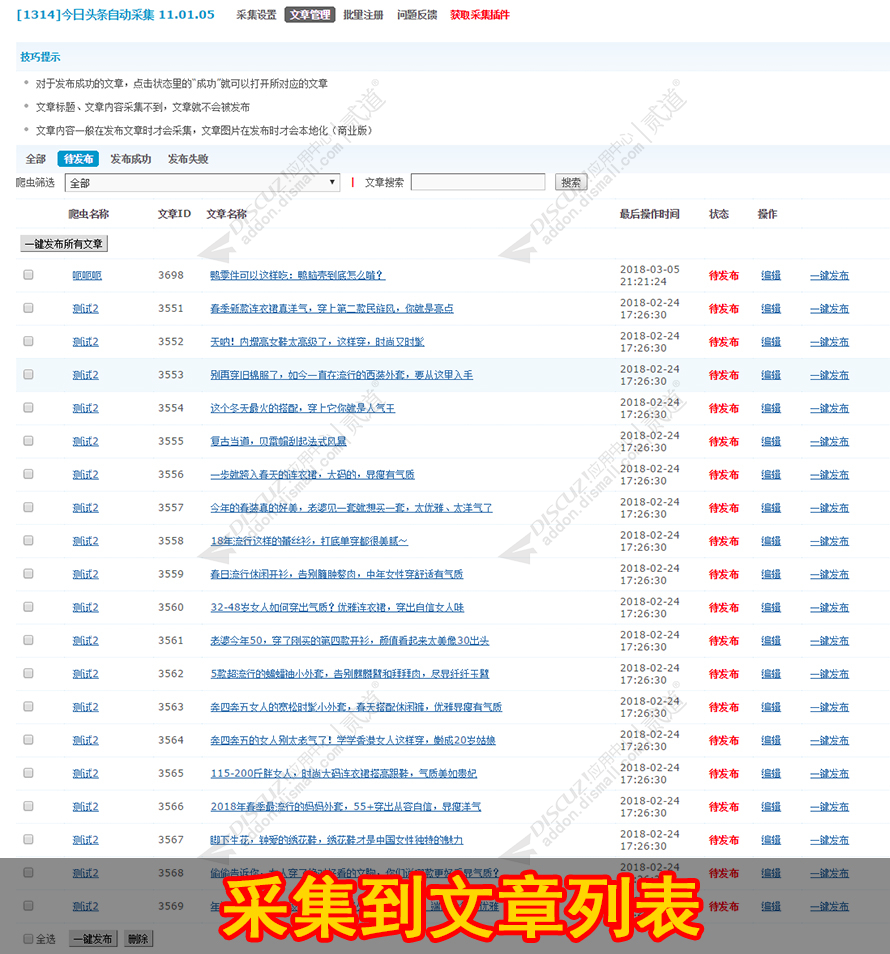Open article title link for ID 3555
890x954 pixels.
pos(278,441)
